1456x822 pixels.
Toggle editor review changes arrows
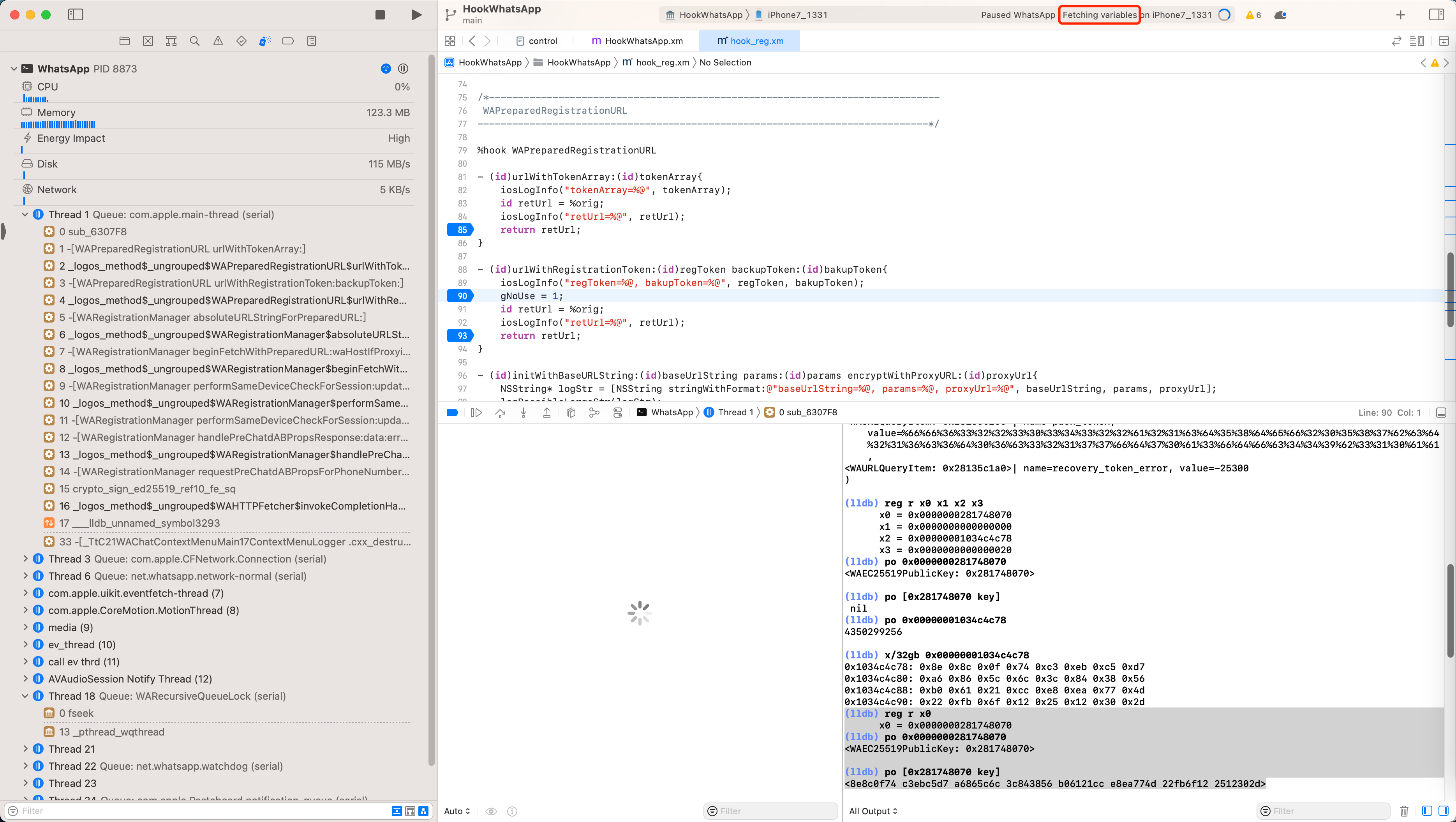(x=1396, y=41)
